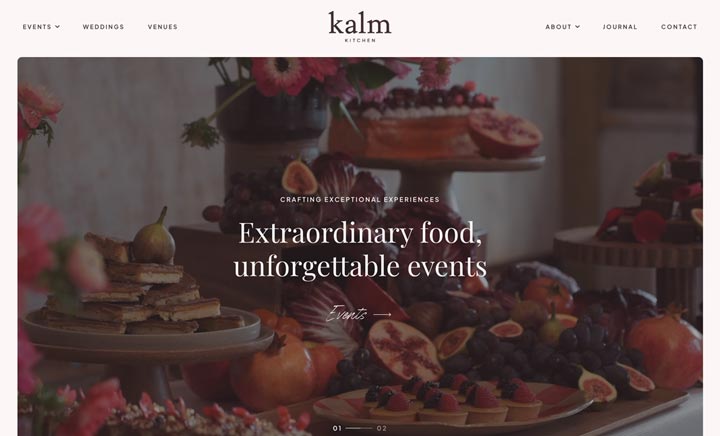Switch to slide 02 indicator
This screenshot has width=720, height=436.
pyautogui.click(x=382, y=428)
